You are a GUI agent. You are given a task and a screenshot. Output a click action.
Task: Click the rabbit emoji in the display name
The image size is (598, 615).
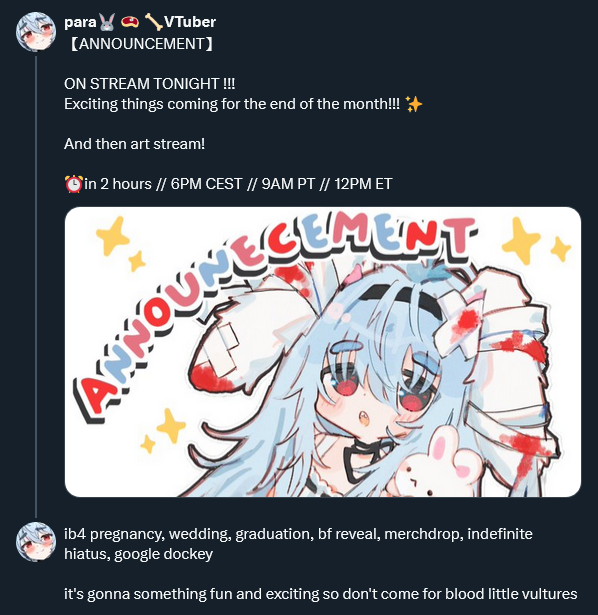107,22
